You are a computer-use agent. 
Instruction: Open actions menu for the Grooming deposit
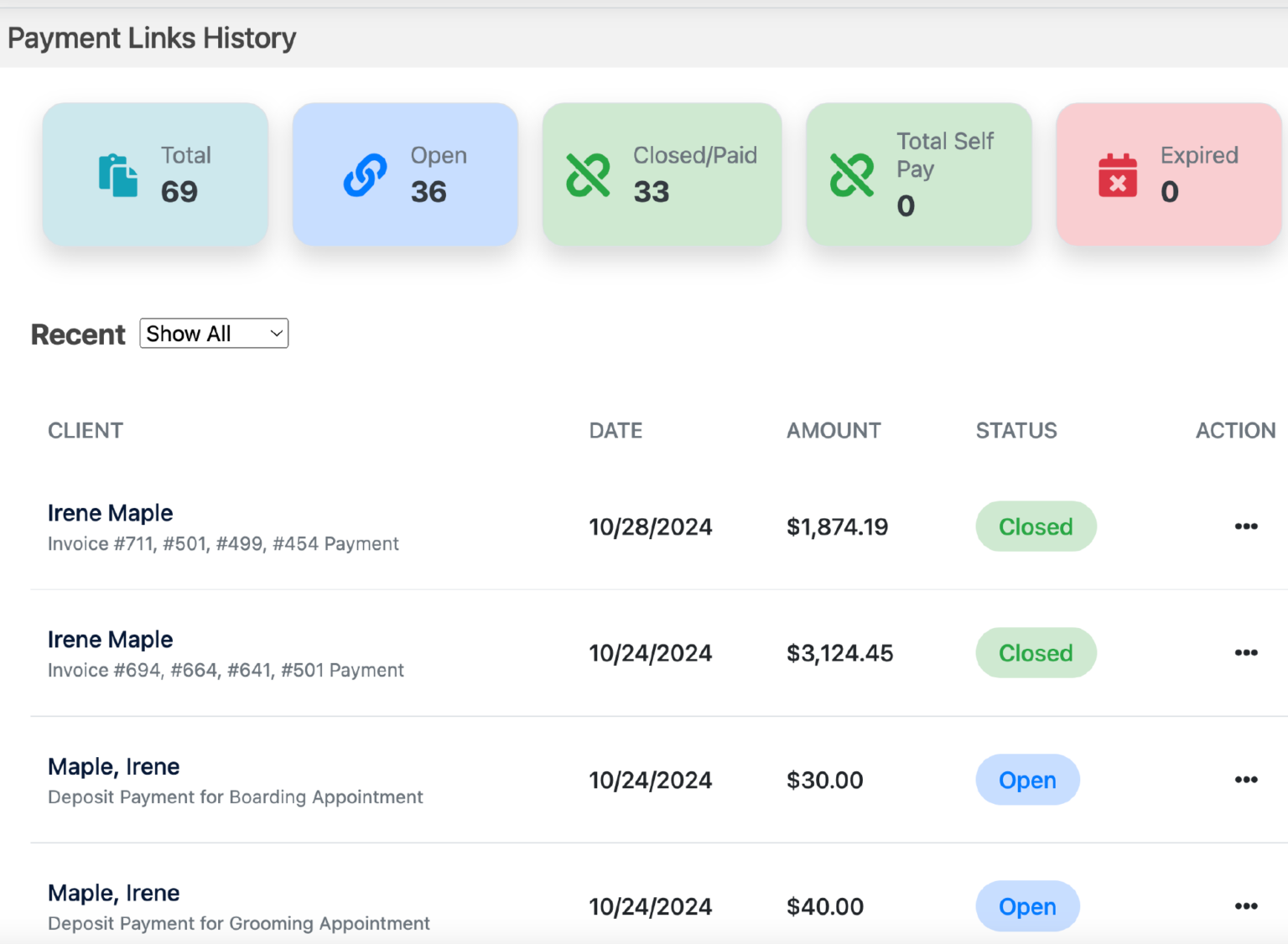coord(1247,906)
